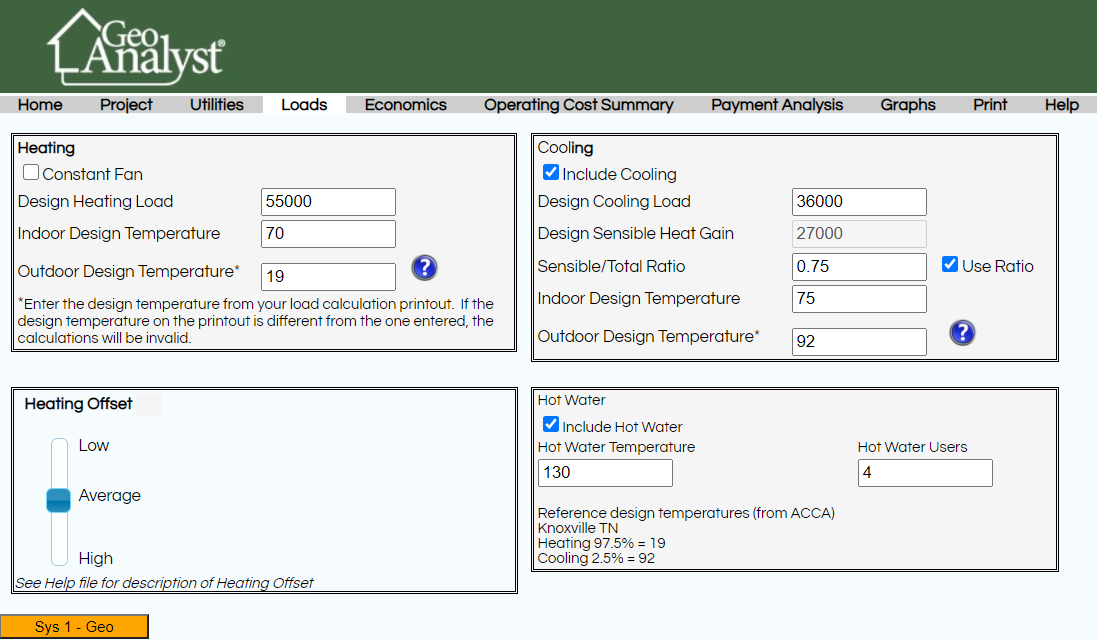The width and height of the screenshot is (1097, 640).
Task: View the Operating Cost Summary tab
Action: tap(579, 104)
